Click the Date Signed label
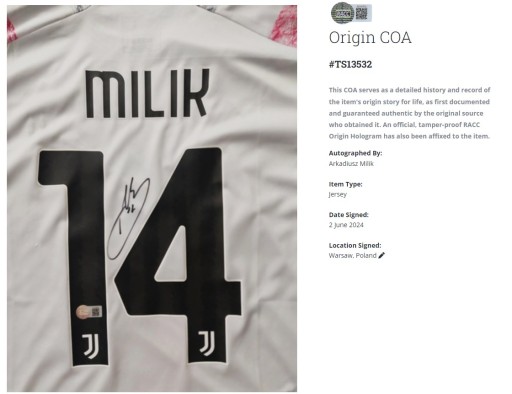 pos(349,215)
